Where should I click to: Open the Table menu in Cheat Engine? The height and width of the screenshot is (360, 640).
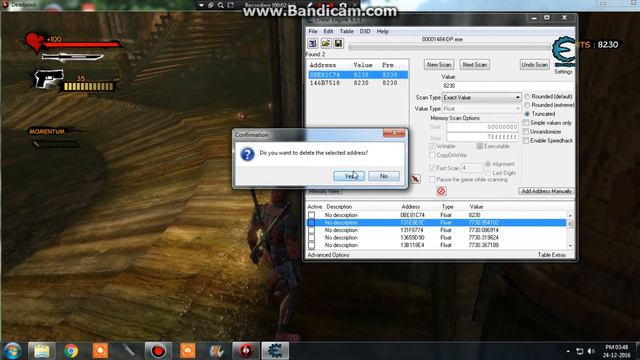coord(347,31)
